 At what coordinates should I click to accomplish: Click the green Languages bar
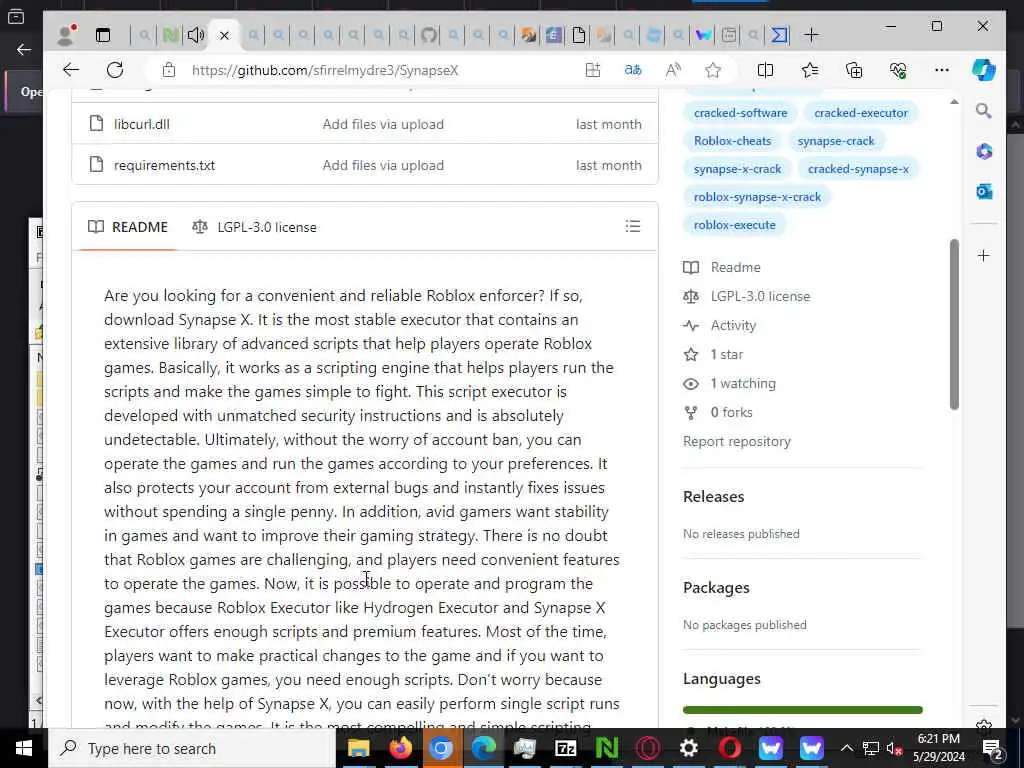point(803,710)
